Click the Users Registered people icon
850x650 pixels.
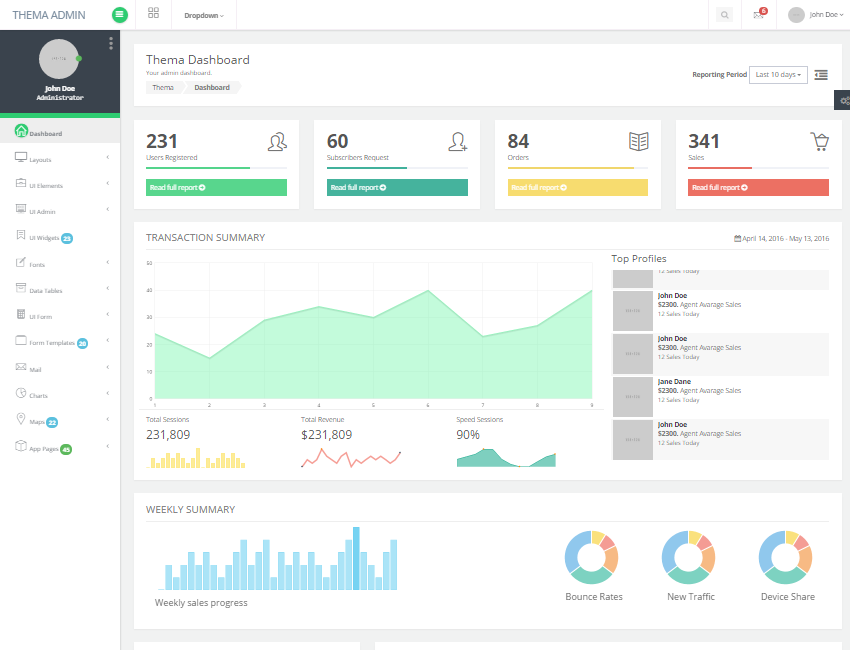pos(277,142)
